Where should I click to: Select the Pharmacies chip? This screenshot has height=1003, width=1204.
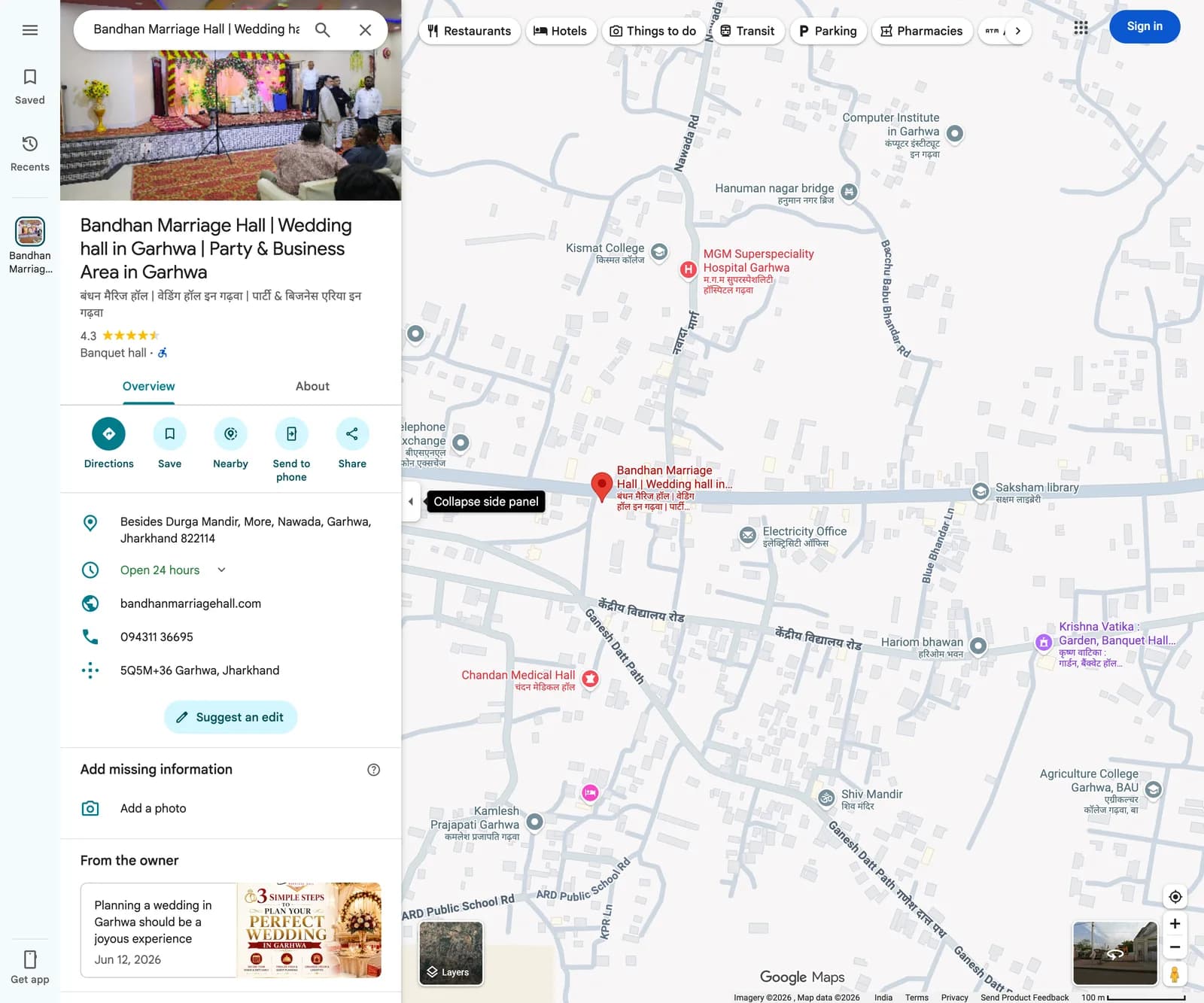(x=922, y=31)
